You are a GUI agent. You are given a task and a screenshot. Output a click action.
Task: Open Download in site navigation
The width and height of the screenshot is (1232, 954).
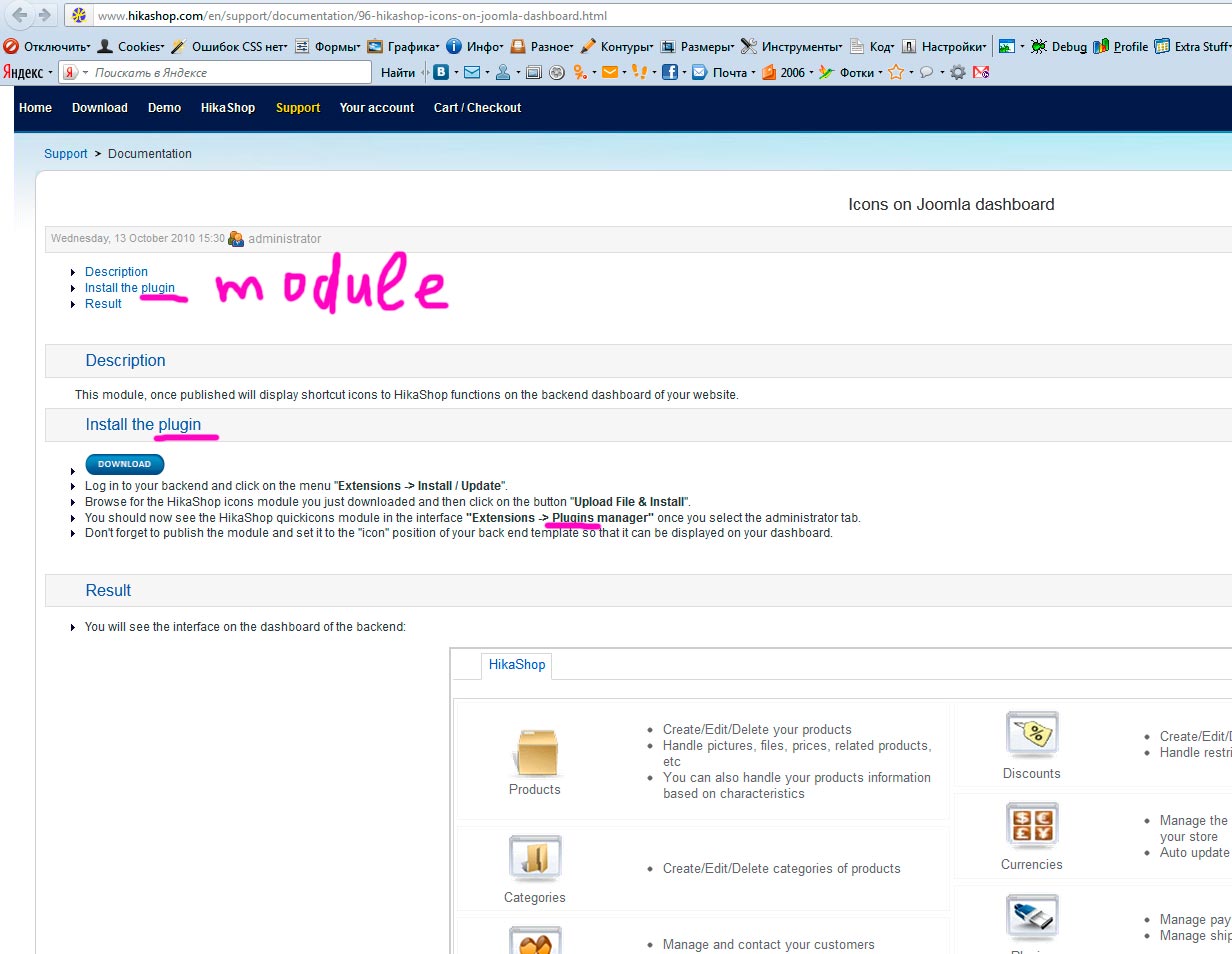coord(100,108)
